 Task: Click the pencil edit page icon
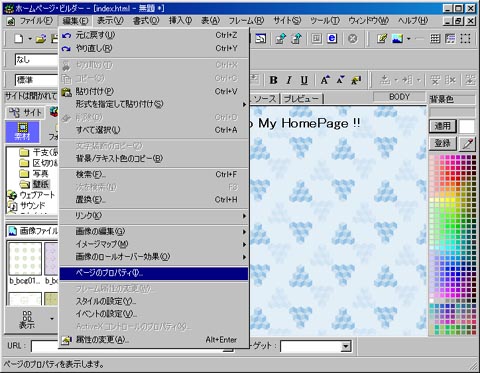(382, 39)
